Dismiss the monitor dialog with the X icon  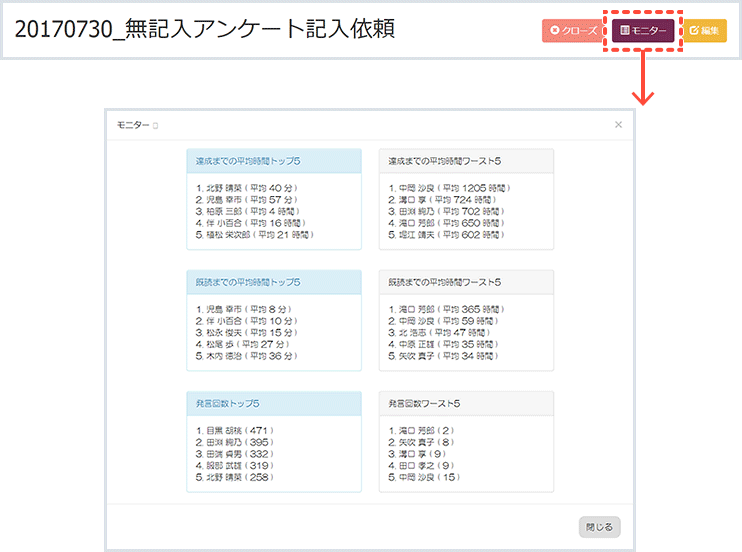[x=618, y=125]
